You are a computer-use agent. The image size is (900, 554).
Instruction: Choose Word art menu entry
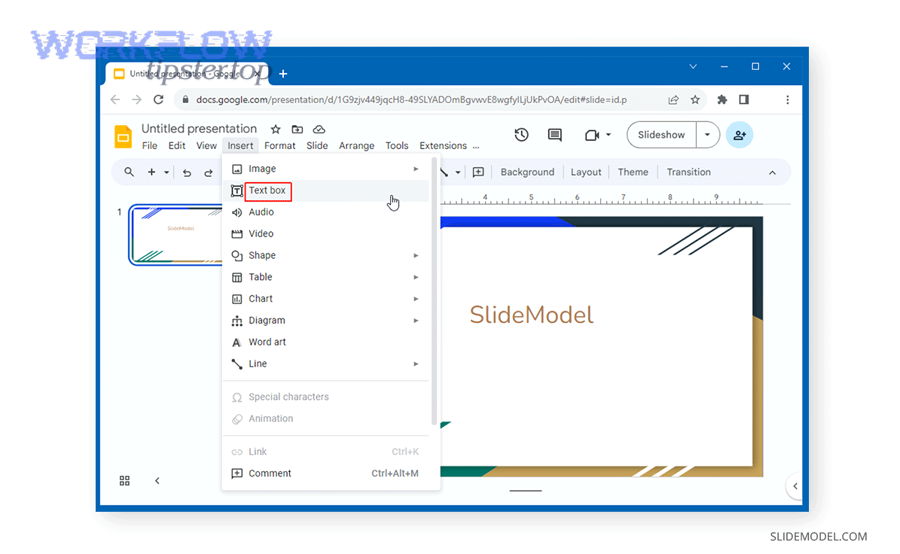325,342
